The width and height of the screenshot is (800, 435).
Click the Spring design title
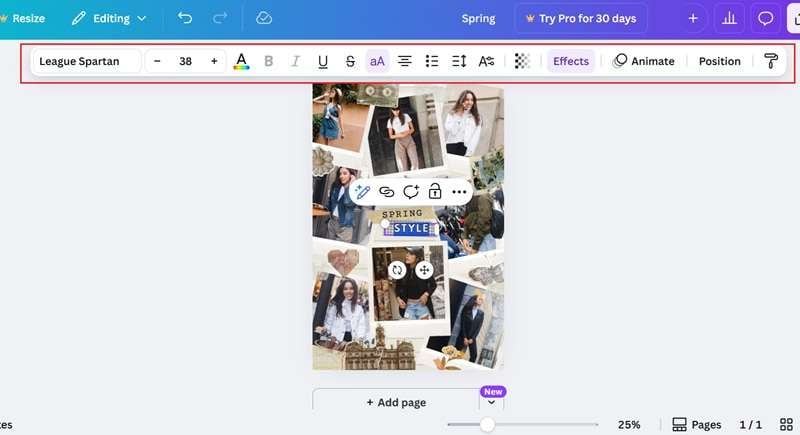pyautogui.click(x=478, y=18)
